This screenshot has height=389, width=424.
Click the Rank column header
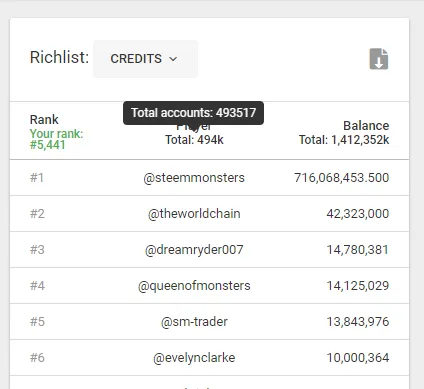click(x=44, y=119)
